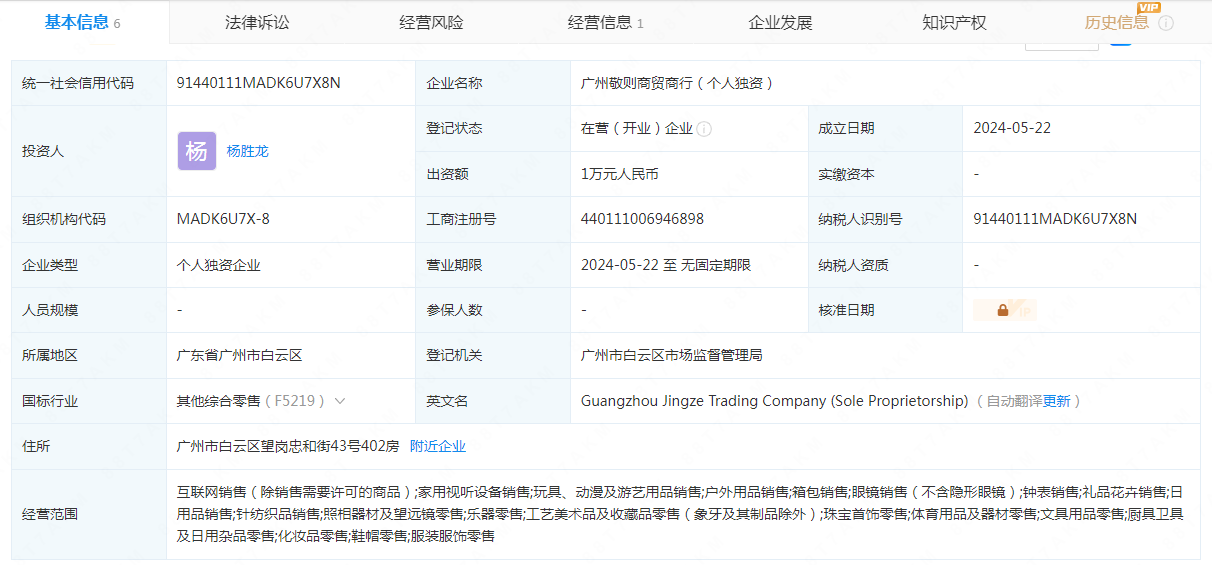
Task: Click organization code MADK6U7X-8
Action: [x=223, y=219]
